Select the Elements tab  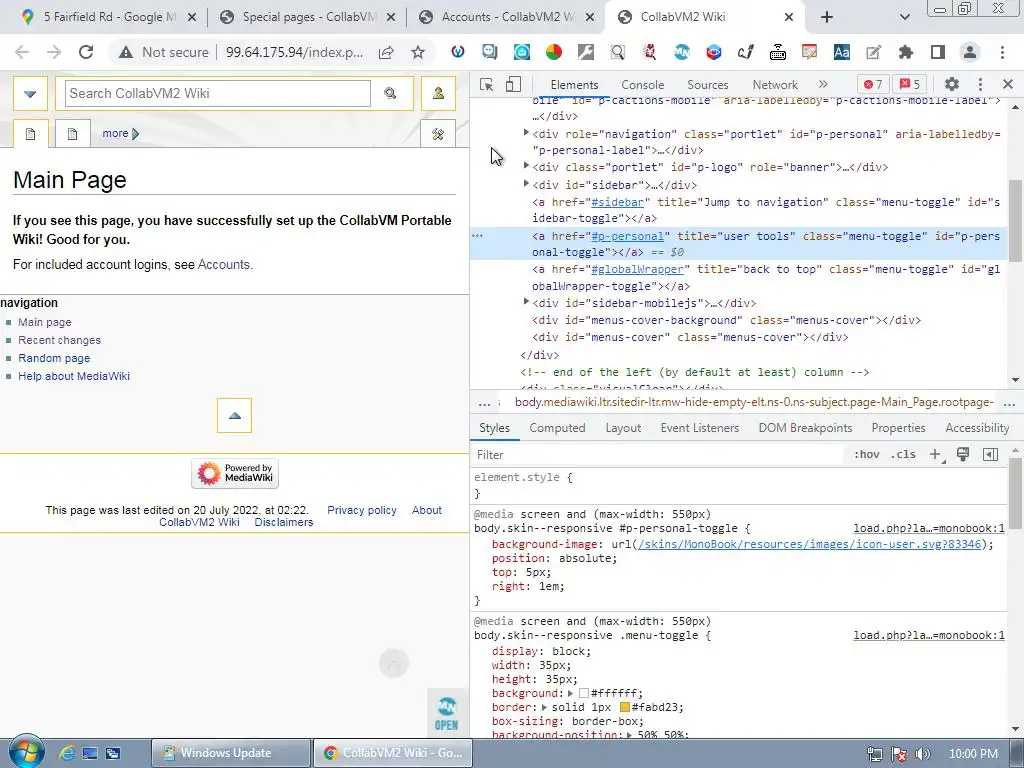574,85
